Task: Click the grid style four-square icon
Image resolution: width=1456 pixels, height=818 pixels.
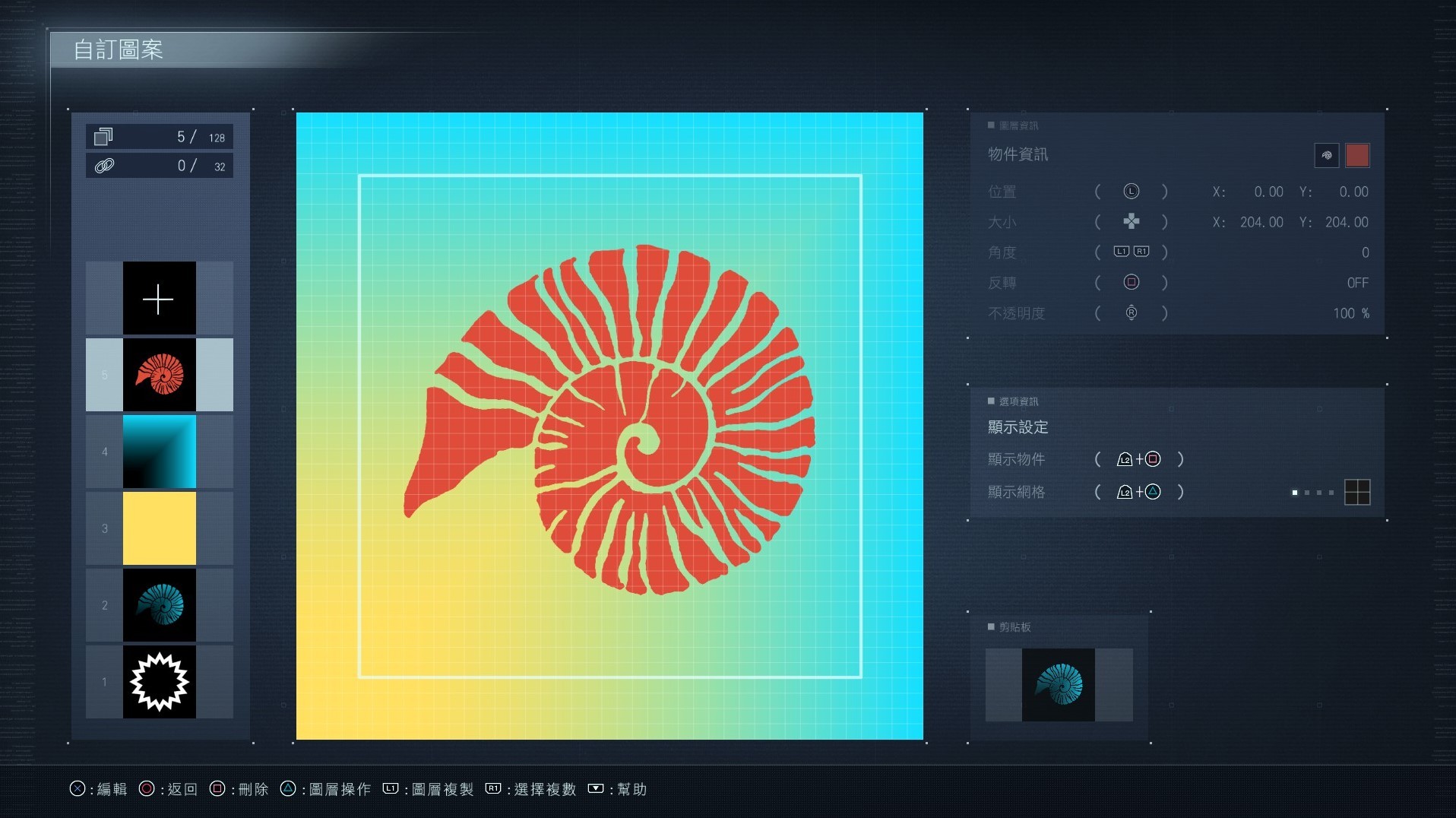Action: [1357, 492]
